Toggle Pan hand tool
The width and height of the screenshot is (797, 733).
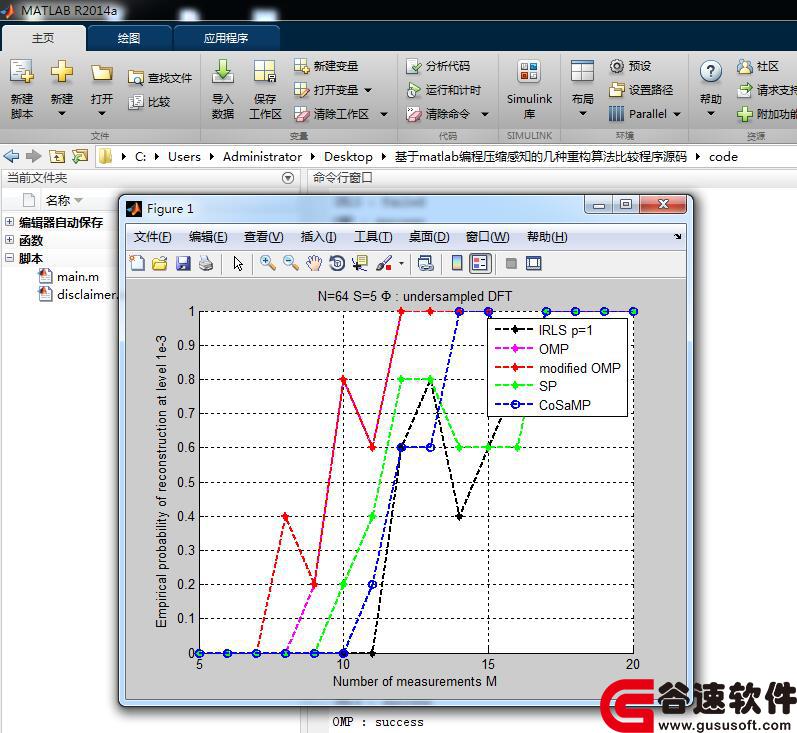coord(314,263)
